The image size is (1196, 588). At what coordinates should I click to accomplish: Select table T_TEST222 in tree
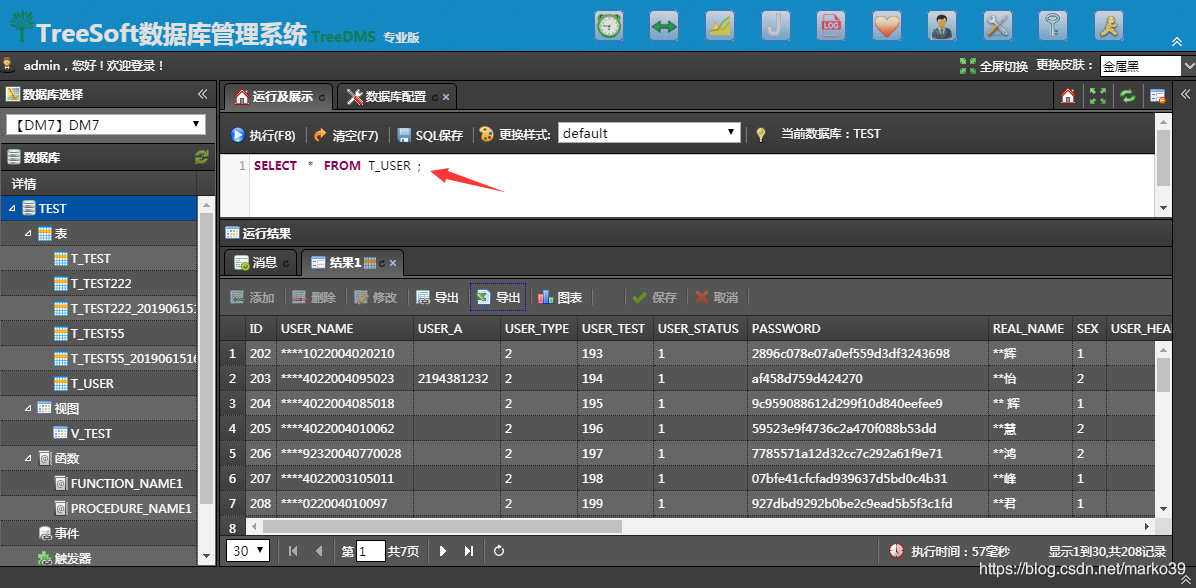click(101, 284)
